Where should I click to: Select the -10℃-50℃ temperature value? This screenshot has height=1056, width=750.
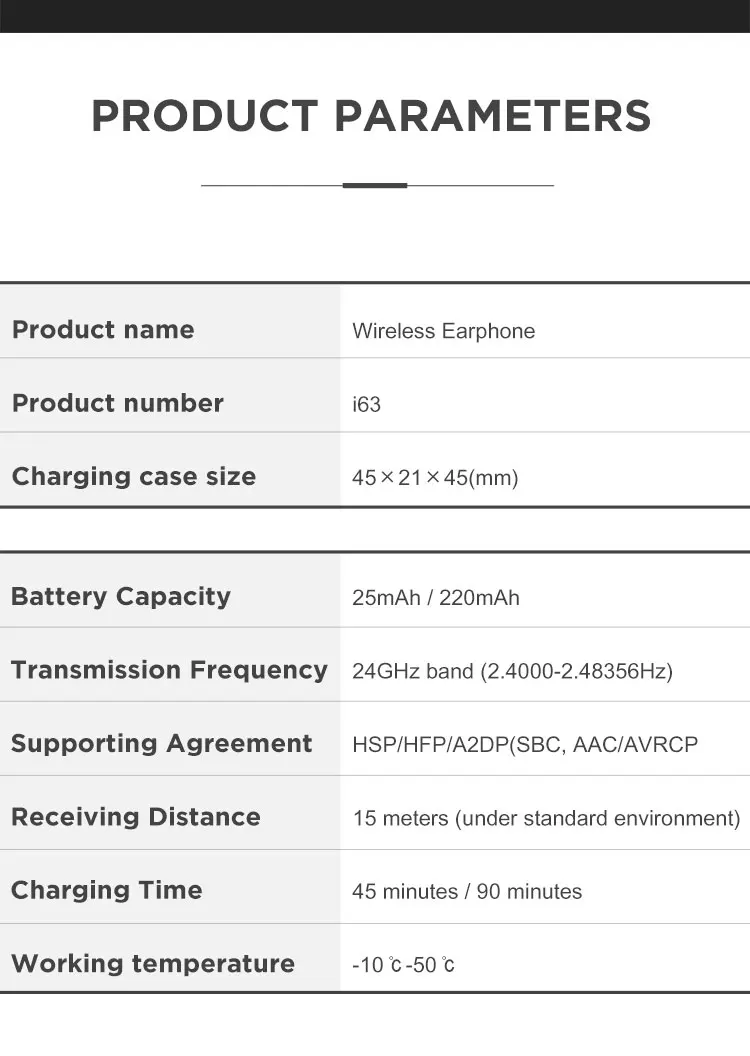(403, 965)
